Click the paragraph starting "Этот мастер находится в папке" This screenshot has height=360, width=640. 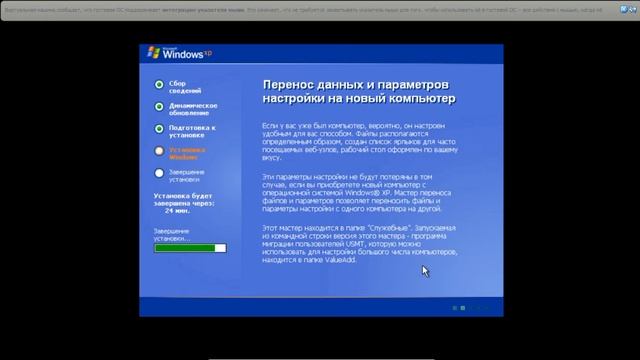360,244
